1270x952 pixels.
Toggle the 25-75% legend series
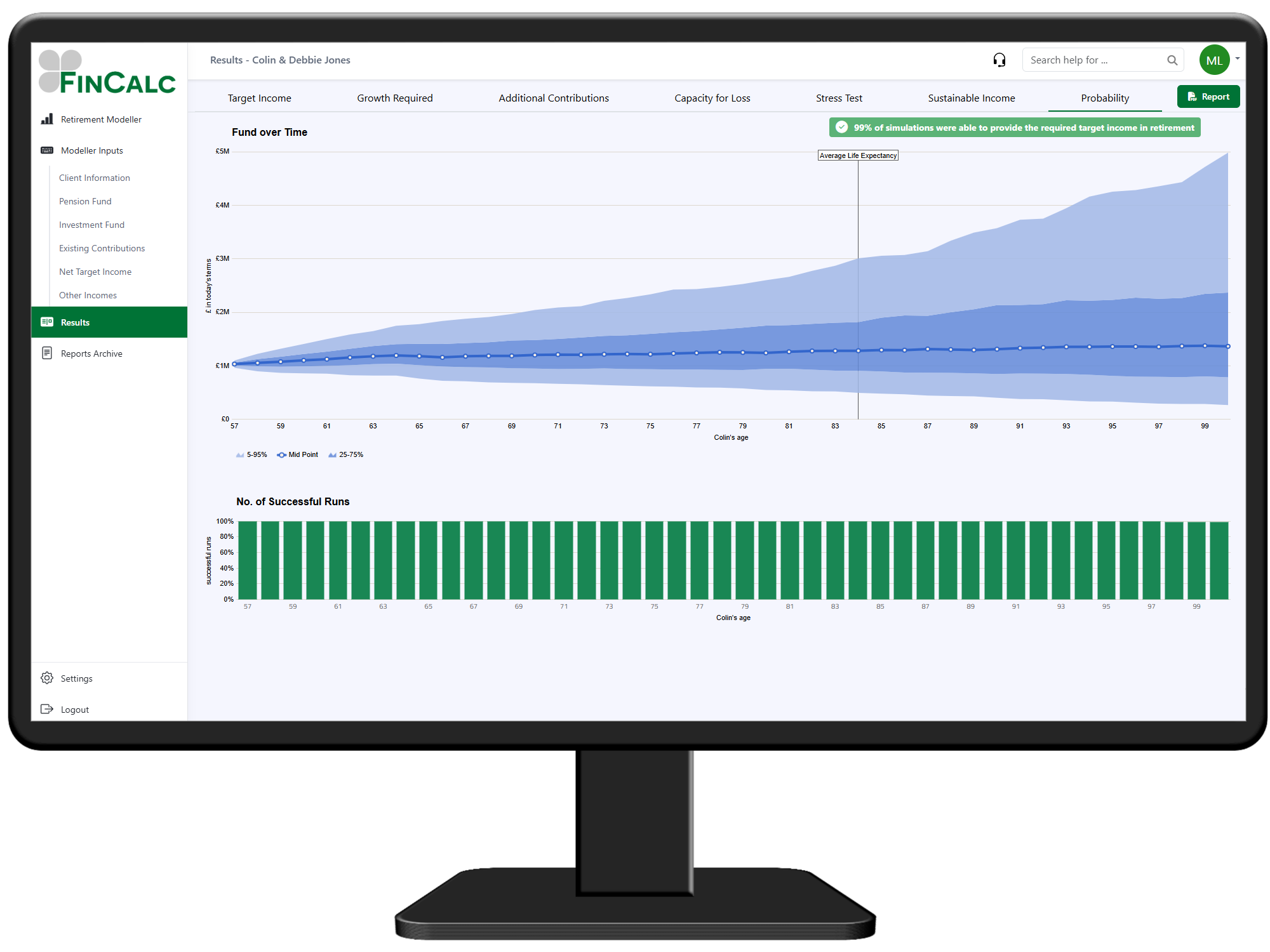(346, 454)
